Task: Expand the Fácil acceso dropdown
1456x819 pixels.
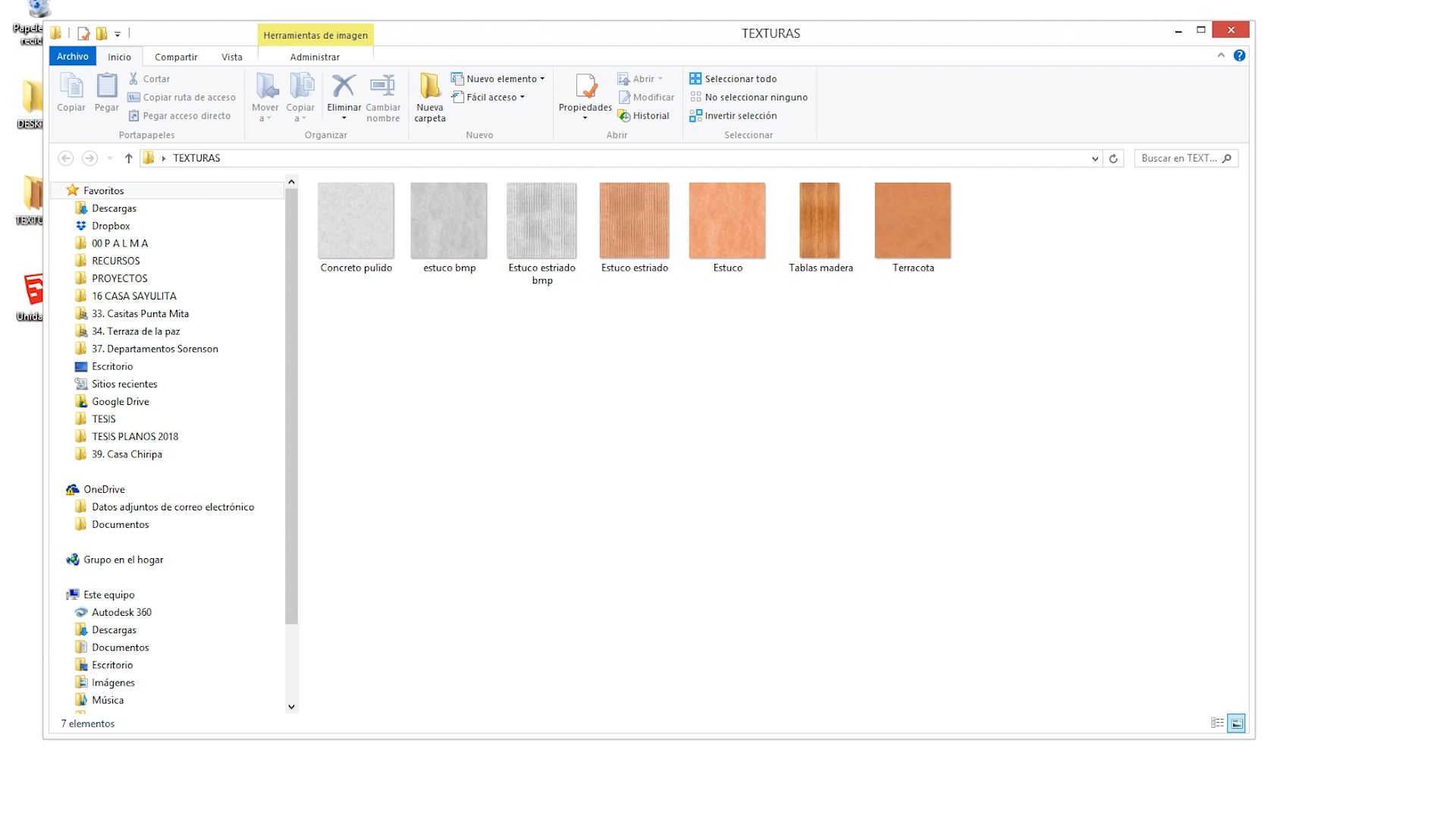Action: 522,97
